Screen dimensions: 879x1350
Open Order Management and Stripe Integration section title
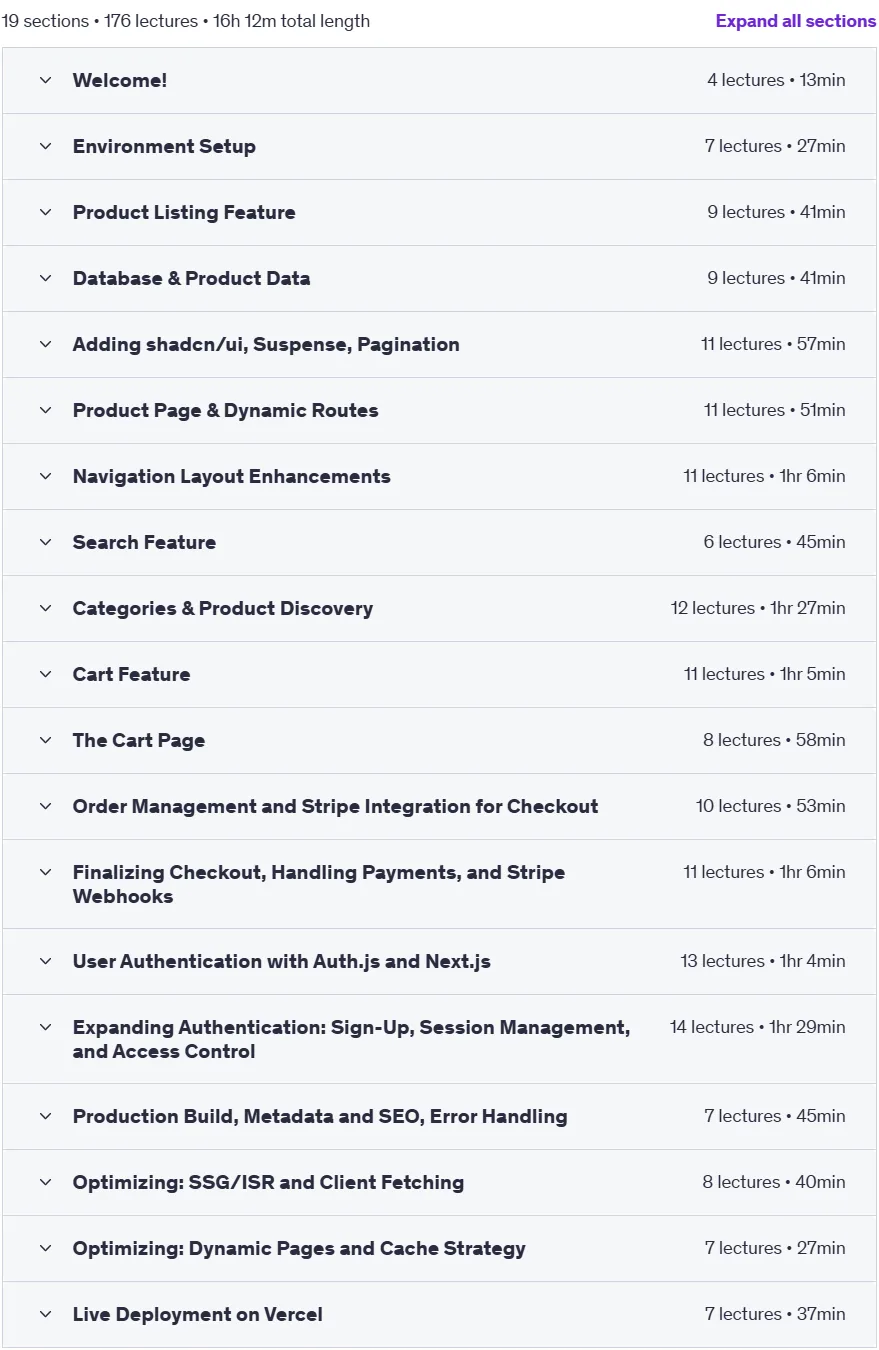pyautogui.click(x=335, y=806)
